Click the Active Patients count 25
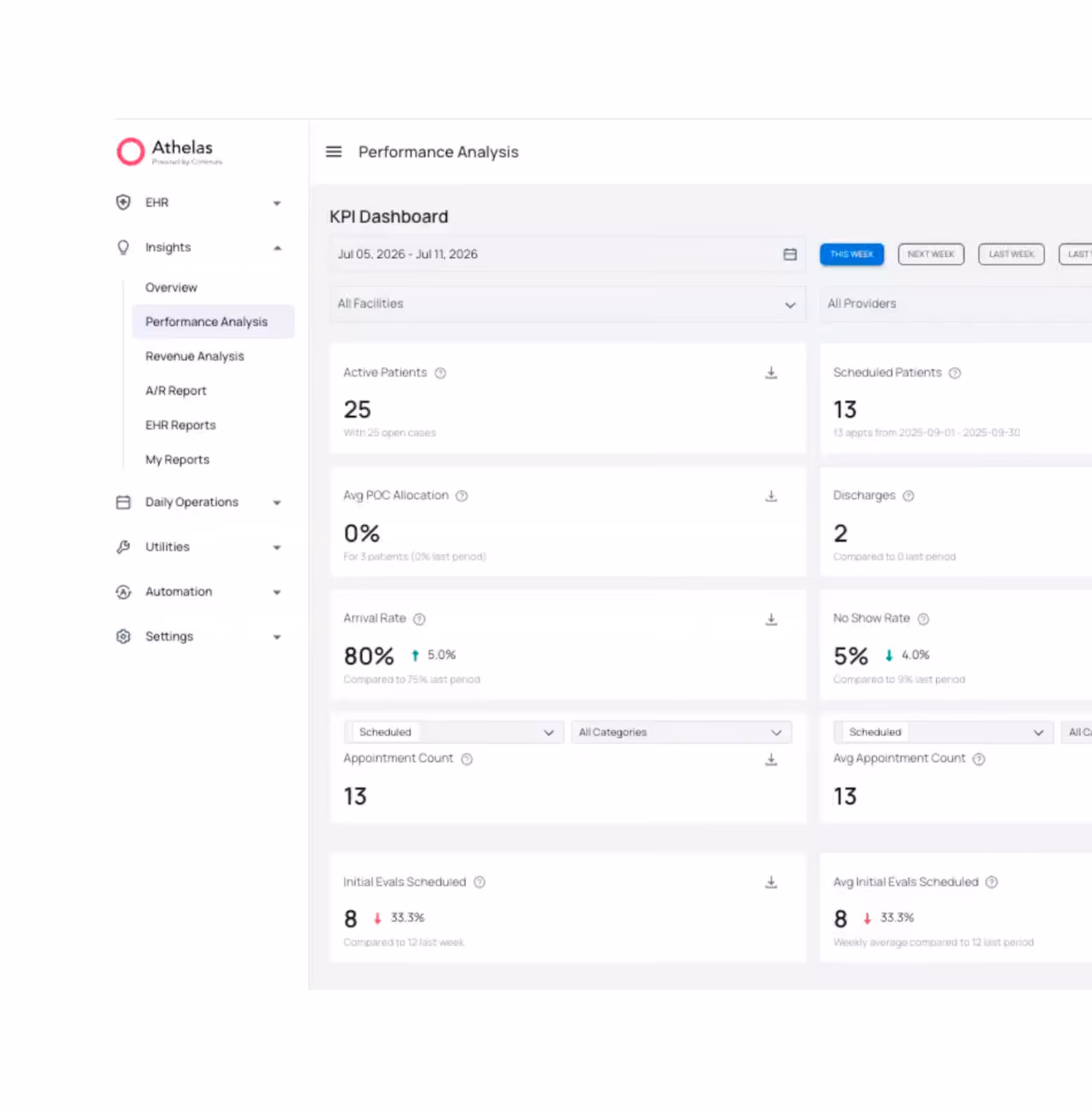 (357, 410)
